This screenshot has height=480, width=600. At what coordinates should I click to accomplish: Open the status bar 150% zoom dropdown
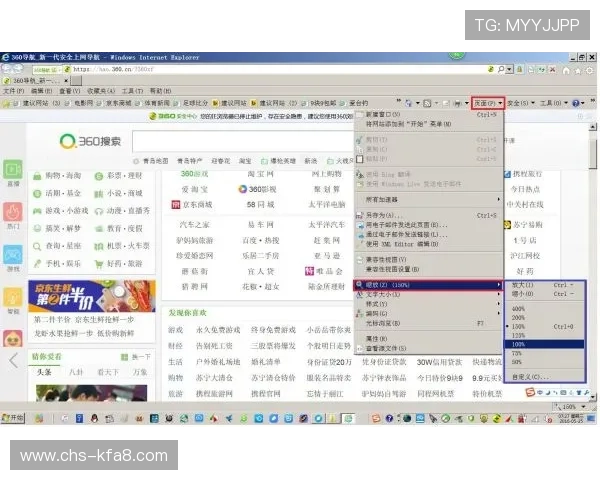(583, 407)
